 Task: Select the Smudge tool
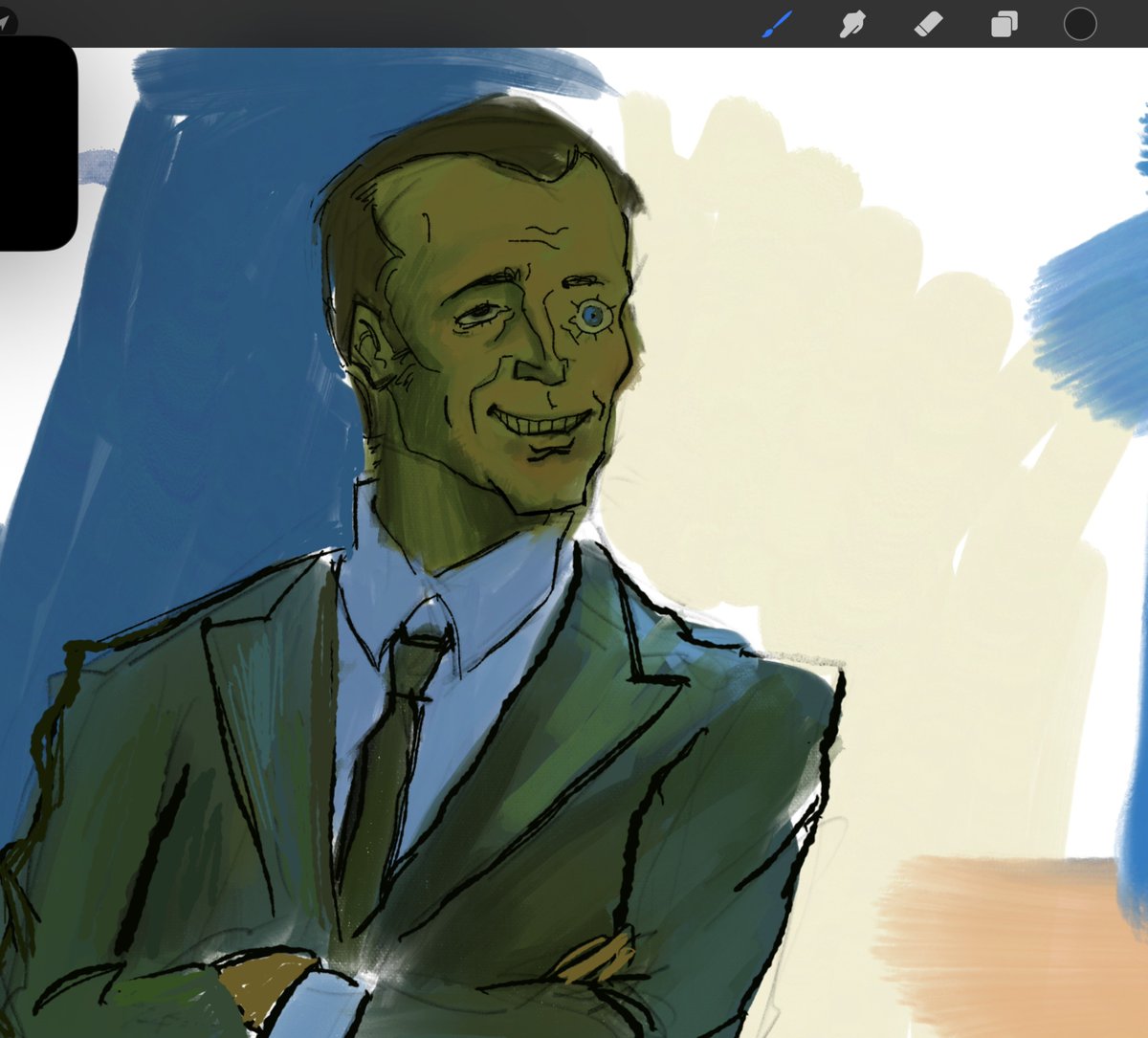coord(851,24)
